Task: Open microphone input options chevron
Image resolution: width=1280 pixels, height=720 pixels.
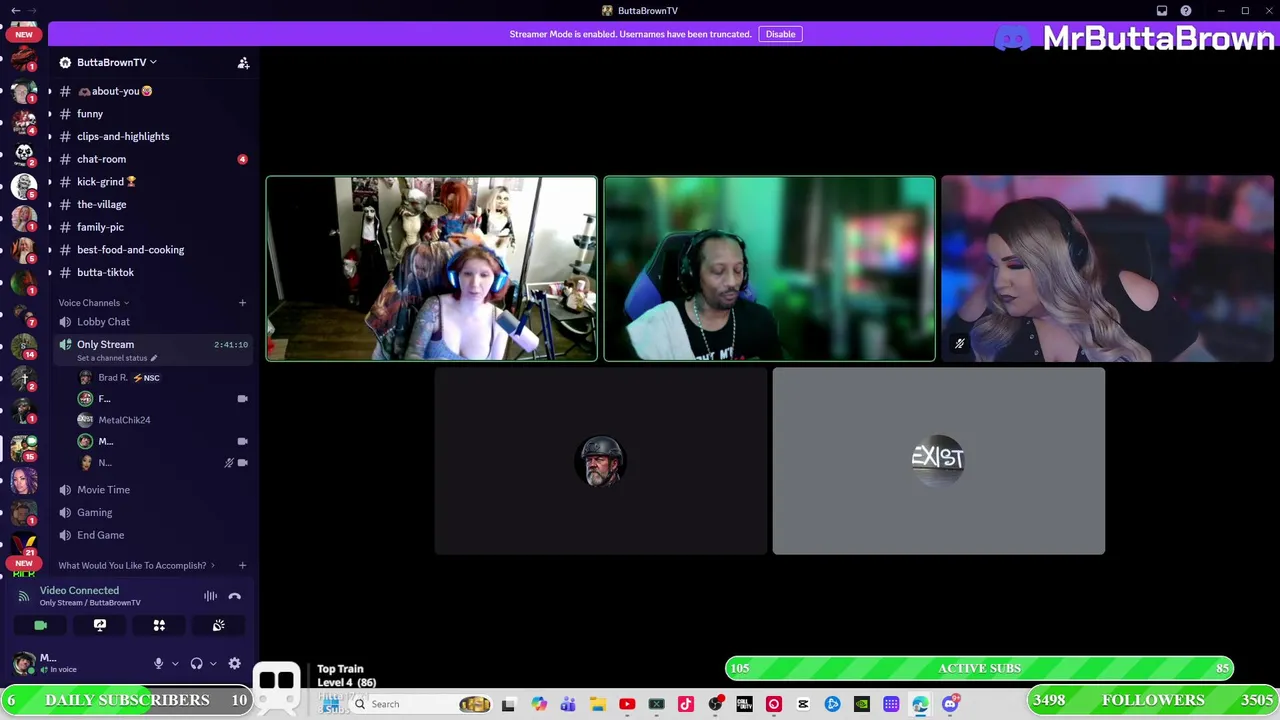Action: [x=175, y=663]
